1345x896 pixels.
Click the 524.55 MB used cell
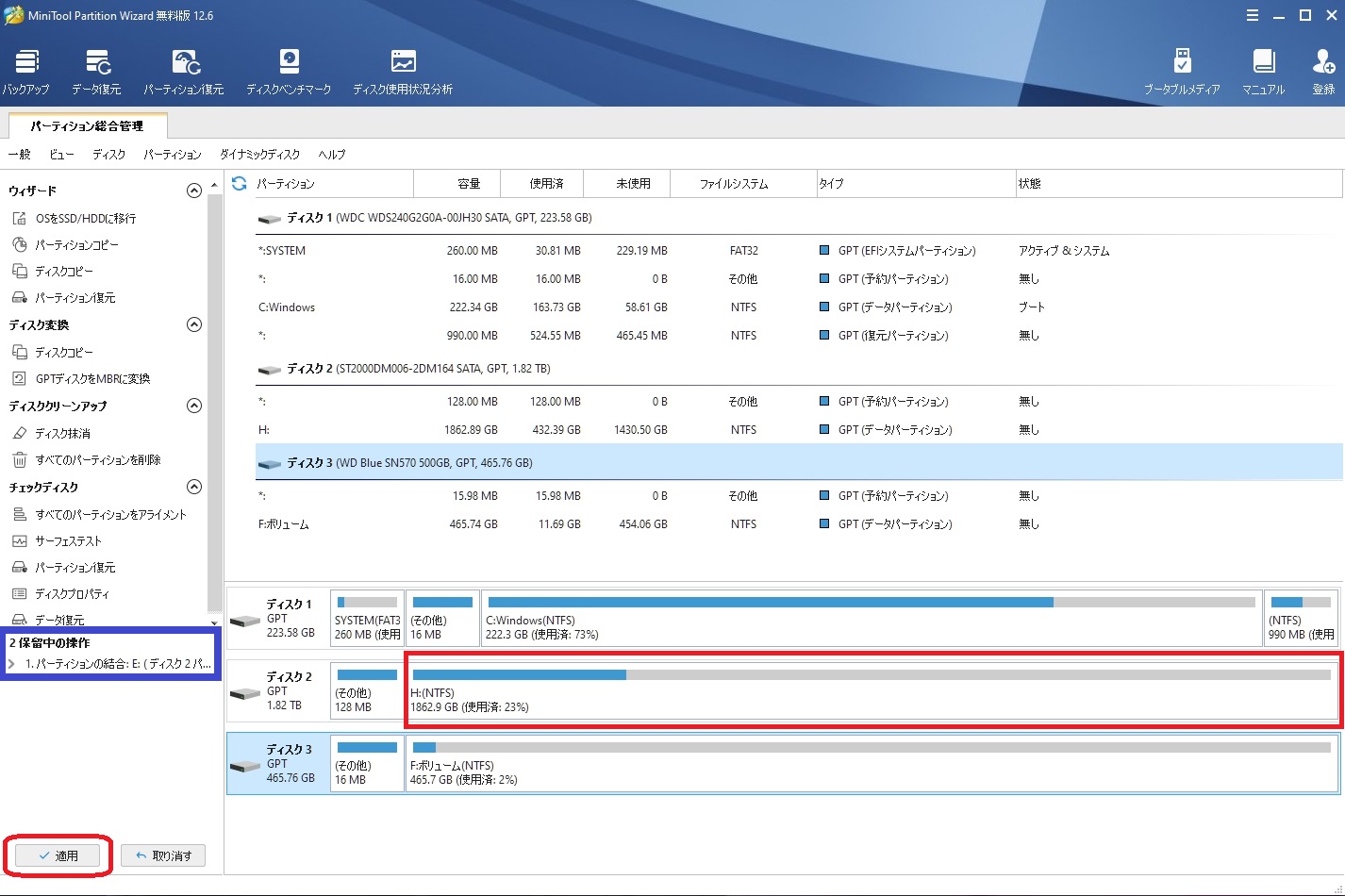556,336
